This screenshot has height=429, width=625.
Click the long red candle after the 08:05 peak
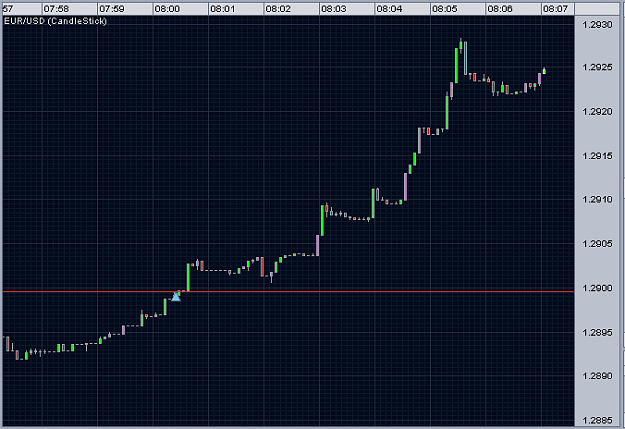(x=465, y=58)
